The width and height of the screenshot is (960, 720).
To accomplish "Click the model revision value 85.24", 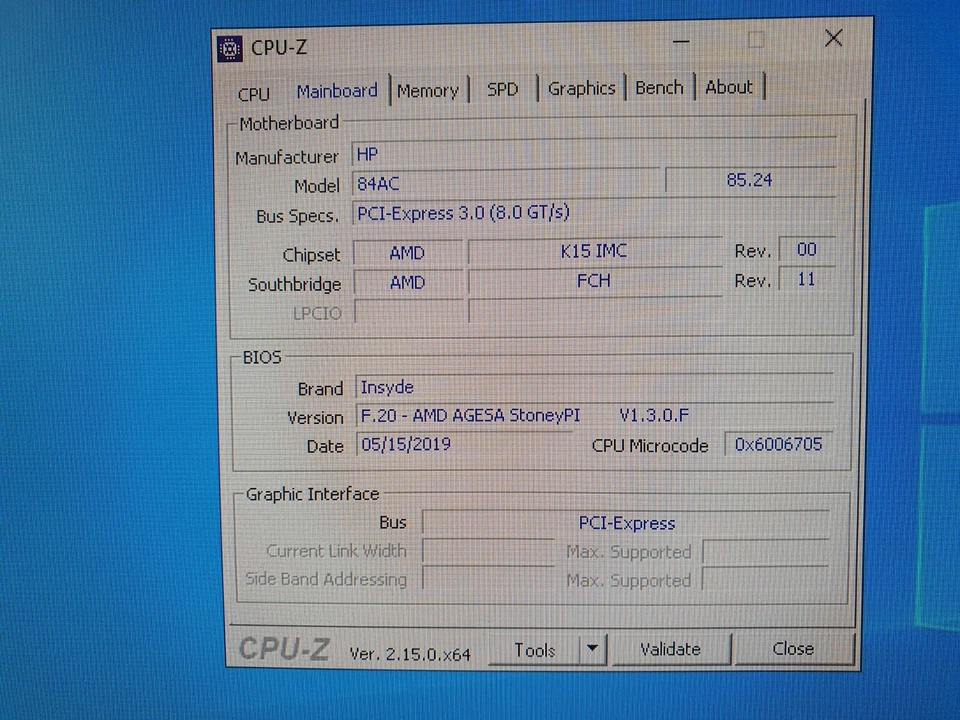I will pyautogui.click(x=750, y=180).
